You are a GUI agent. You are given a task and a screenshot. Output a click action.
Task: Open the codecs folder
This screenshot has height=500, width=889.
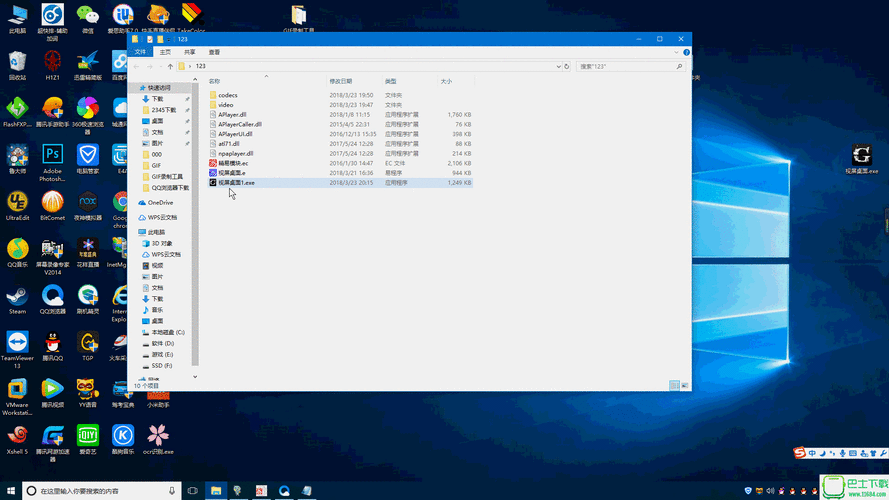click(x=228, y=95)
